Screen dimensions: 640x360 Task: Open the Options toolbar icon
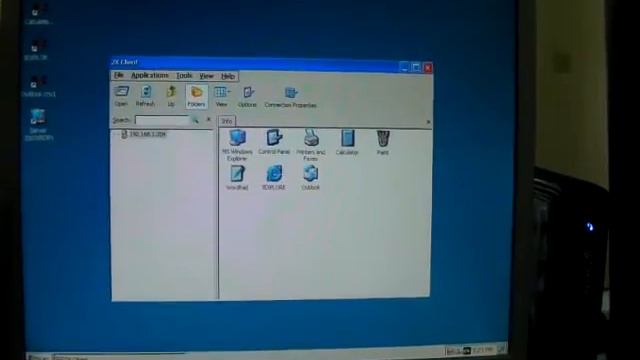pyautogui.click(x=247, y=97)
